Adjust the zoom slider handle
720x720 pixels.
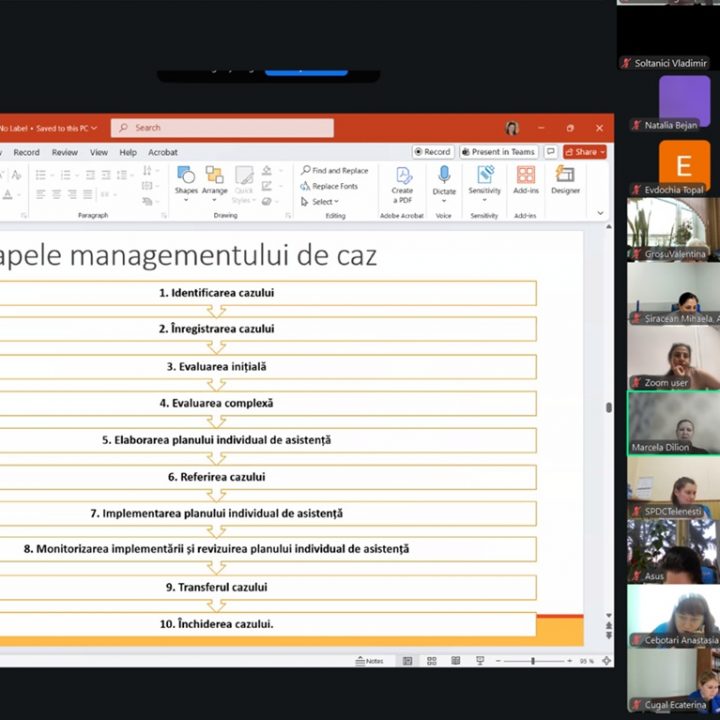(x=532, y=661)
